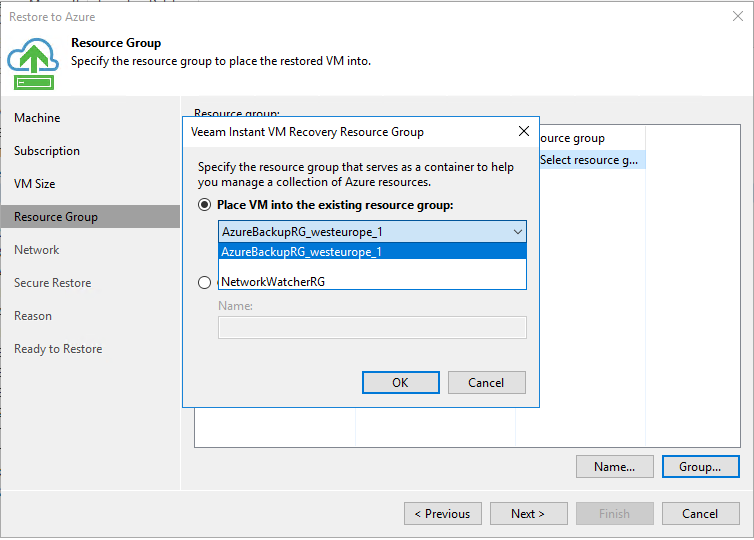Screen dimensions: 754x540
Task: Click the dropdown arrow of resource group combo
Action: (517, 232)
